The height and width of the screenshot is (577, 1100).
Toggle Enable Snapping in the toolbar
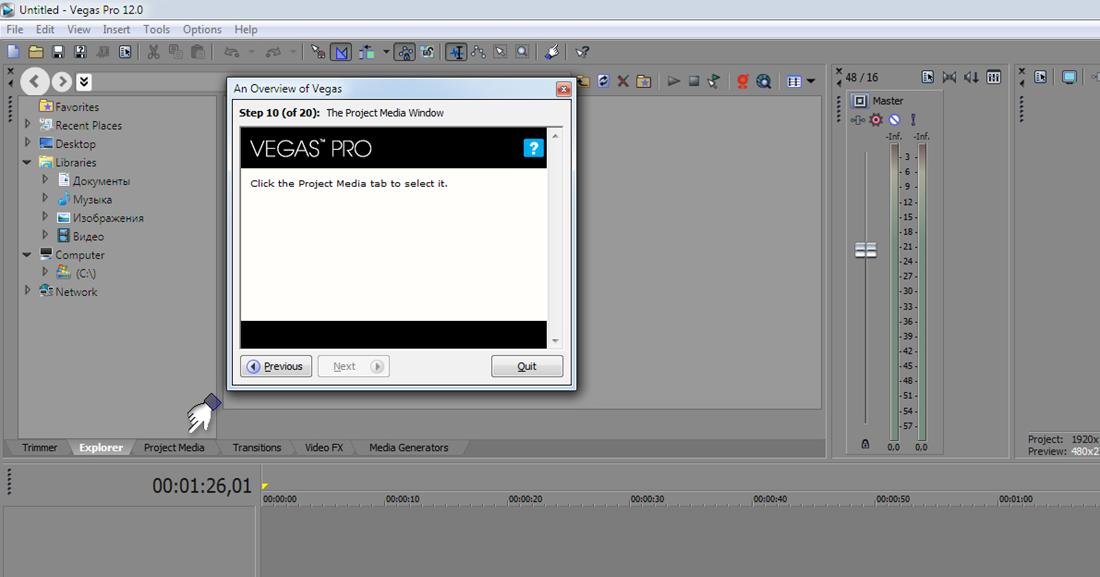click(x=318, y=52)
